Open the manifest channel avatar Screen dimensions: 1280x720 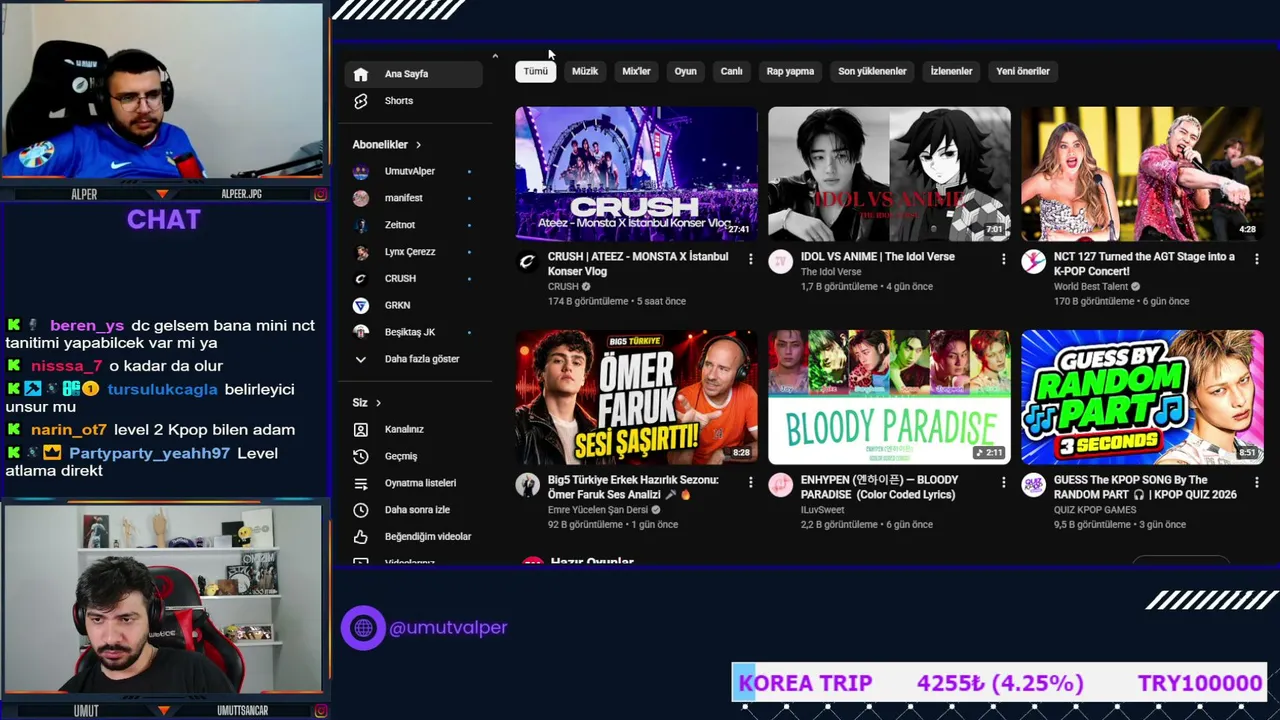(x=361, y=198)
